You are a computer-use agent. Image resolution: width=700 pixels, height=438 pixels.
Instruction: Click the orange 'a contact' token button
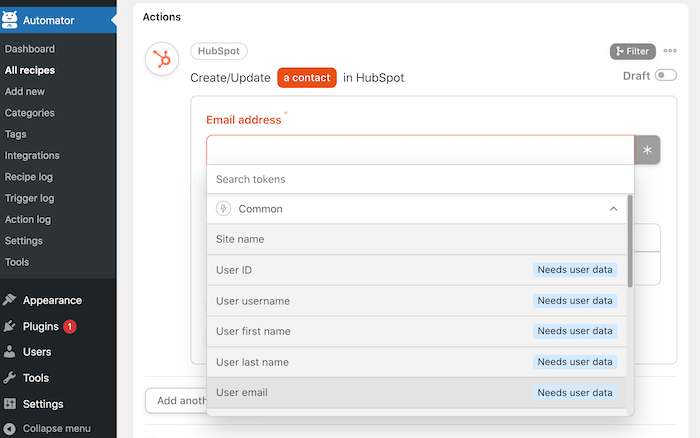pos(307,78)
